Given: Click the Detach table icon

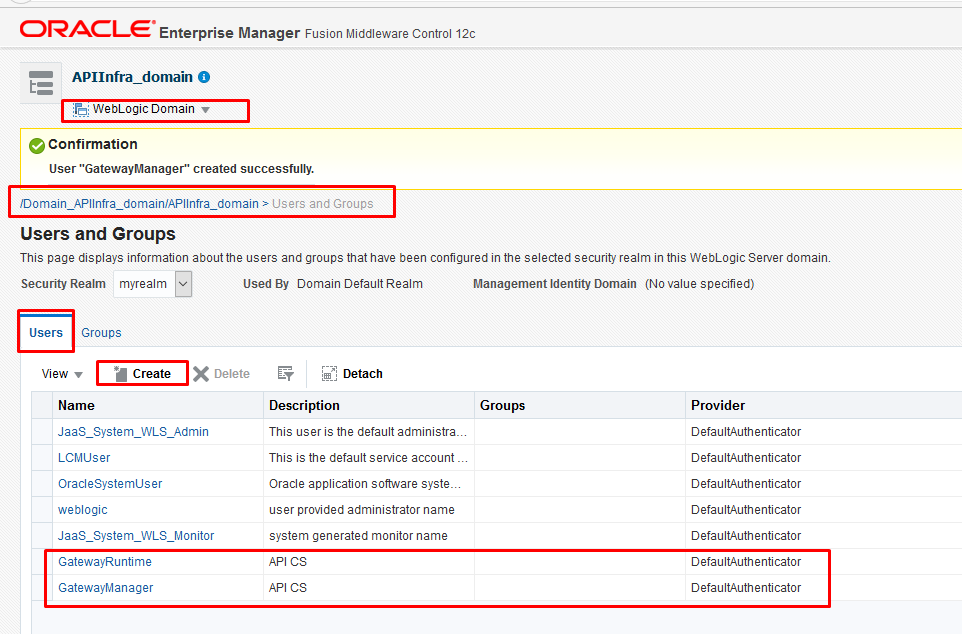Looking at the screenshot, I should (329, 374).
